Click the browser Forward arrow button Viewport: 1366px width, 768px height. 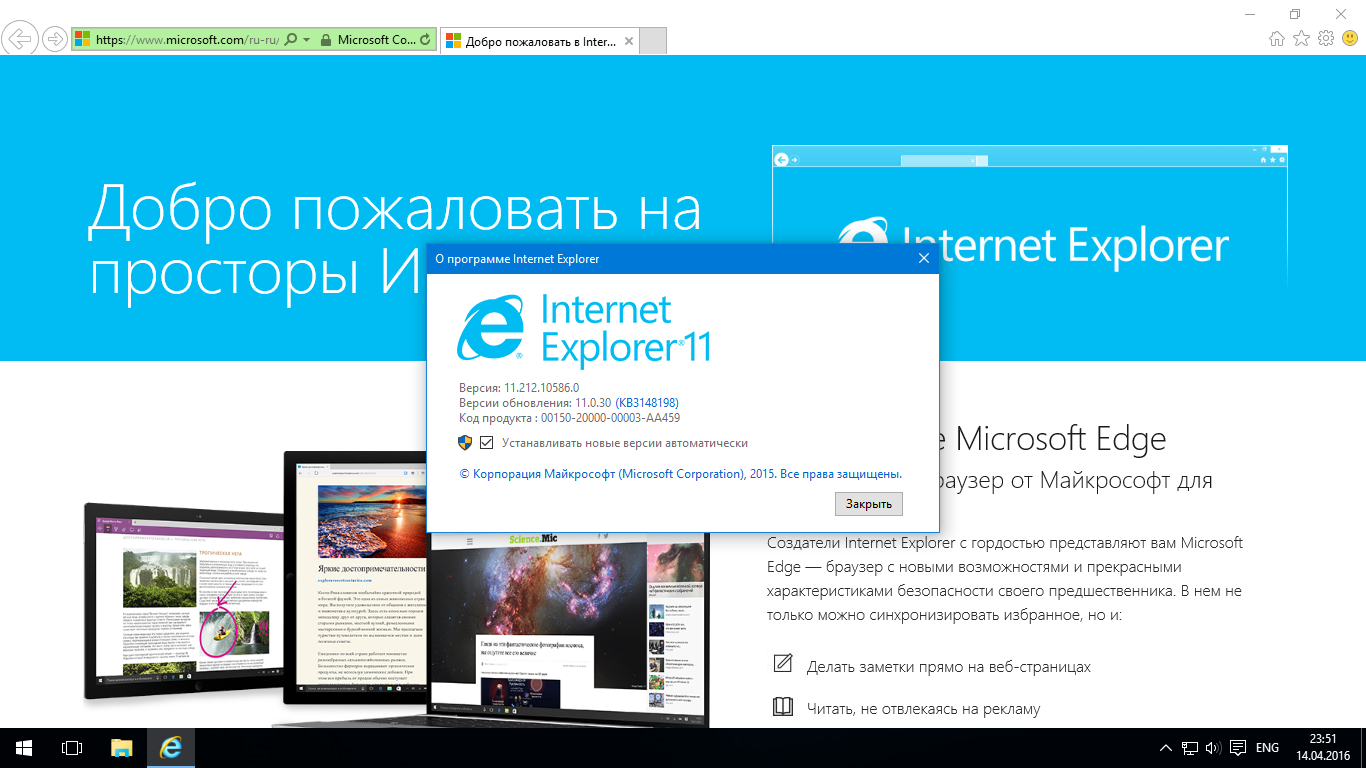pos(55,40)
